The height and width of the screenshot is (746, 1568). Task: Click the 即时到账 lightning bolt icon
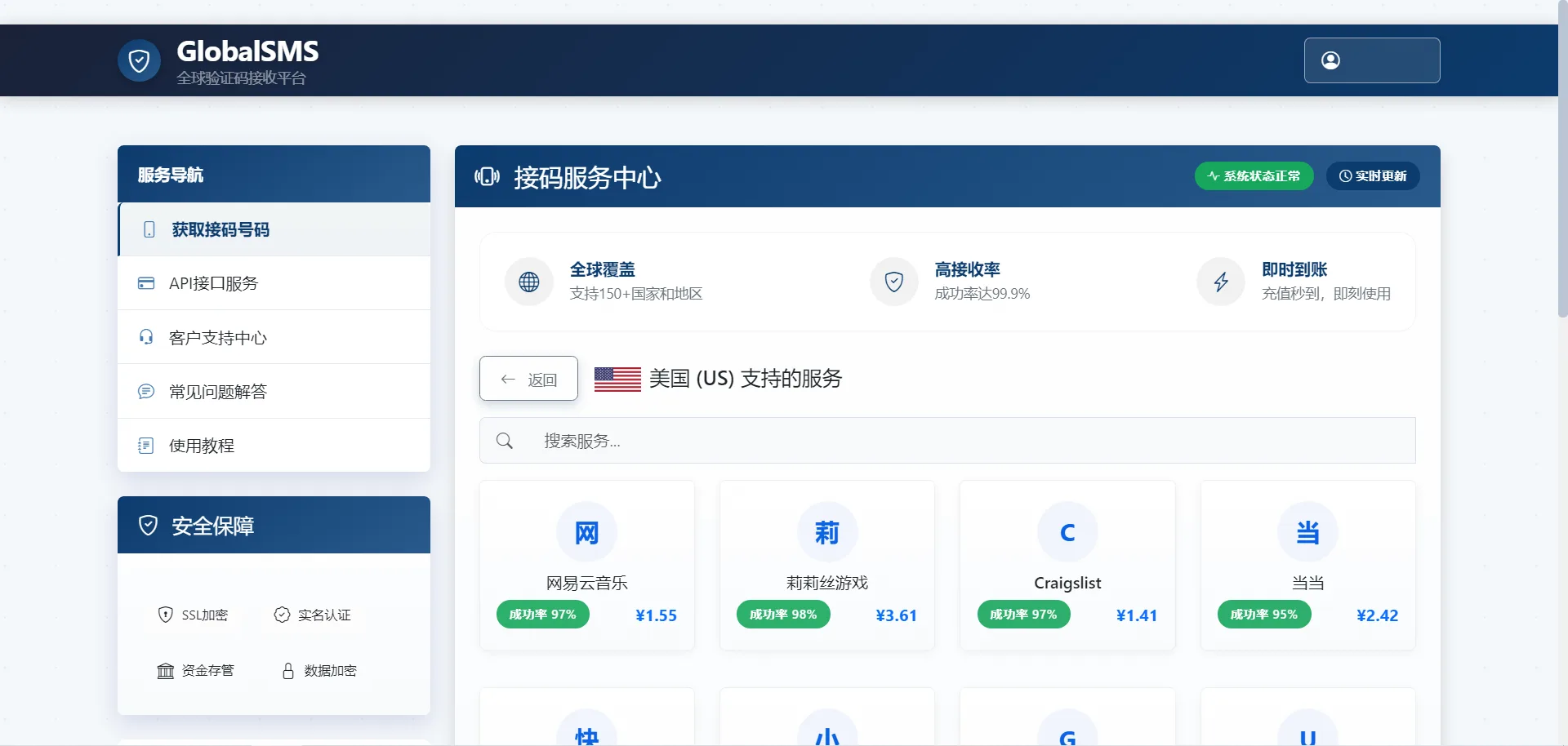(1221, 281)
